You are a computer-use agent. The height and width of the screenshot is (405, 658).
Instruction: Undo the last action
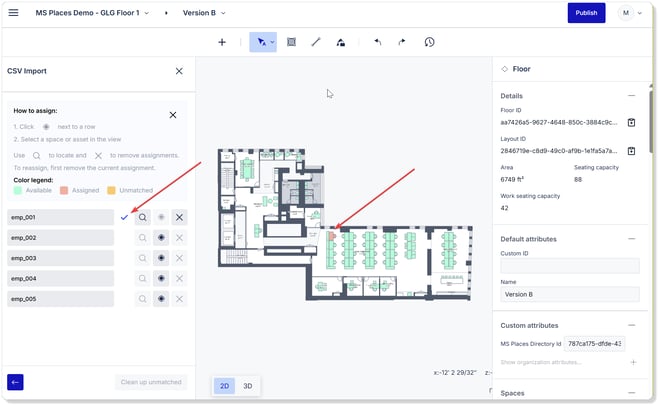coord(377,42)
